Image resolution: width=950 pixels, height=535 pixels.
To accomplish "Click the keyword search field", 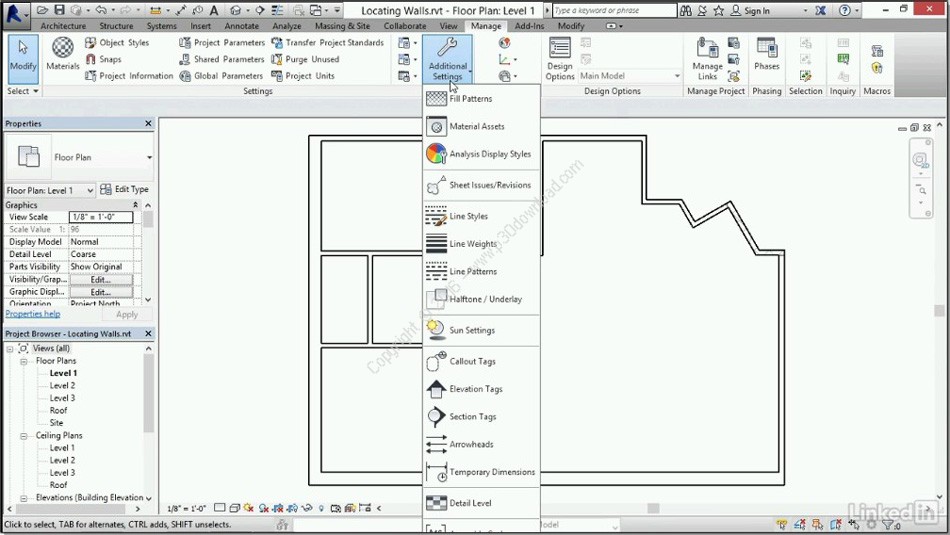I will (x=614, y=10).
